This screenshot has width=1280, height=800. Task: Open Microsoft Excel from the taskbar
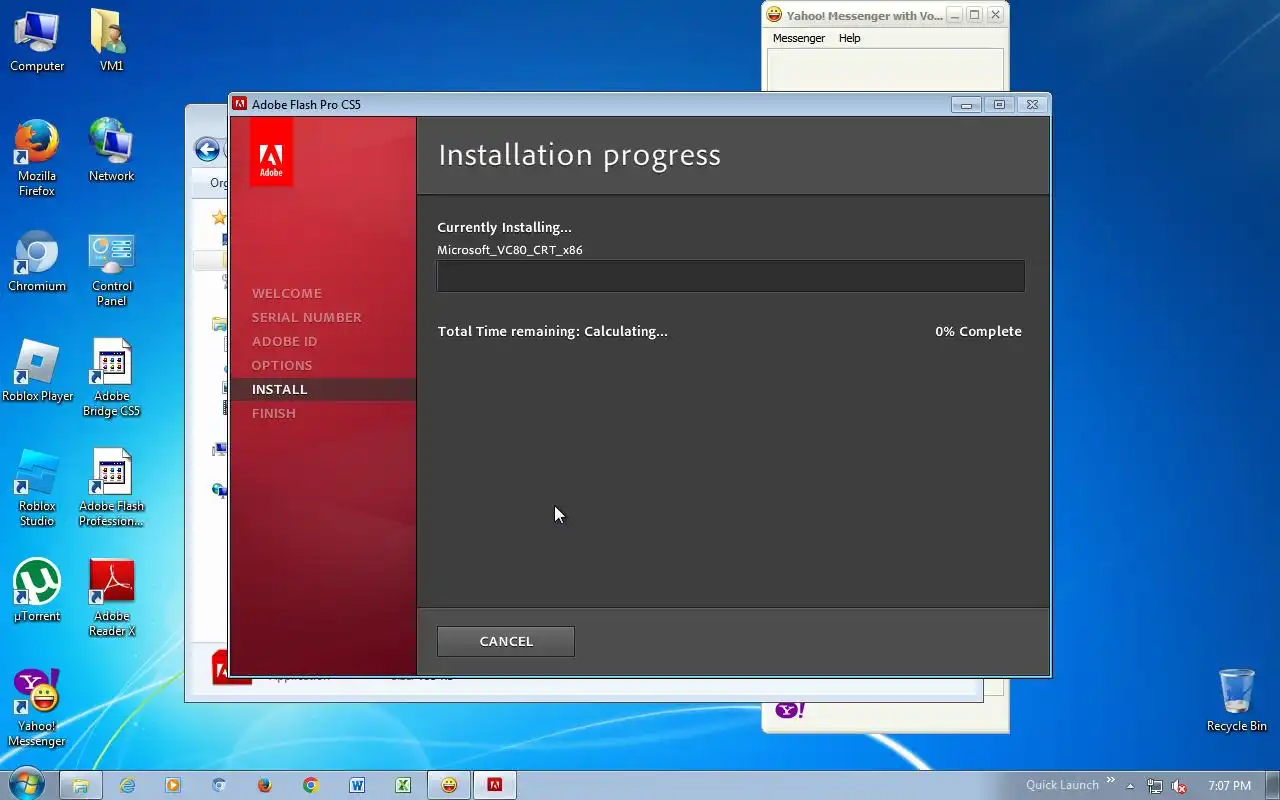coord(403,786)
